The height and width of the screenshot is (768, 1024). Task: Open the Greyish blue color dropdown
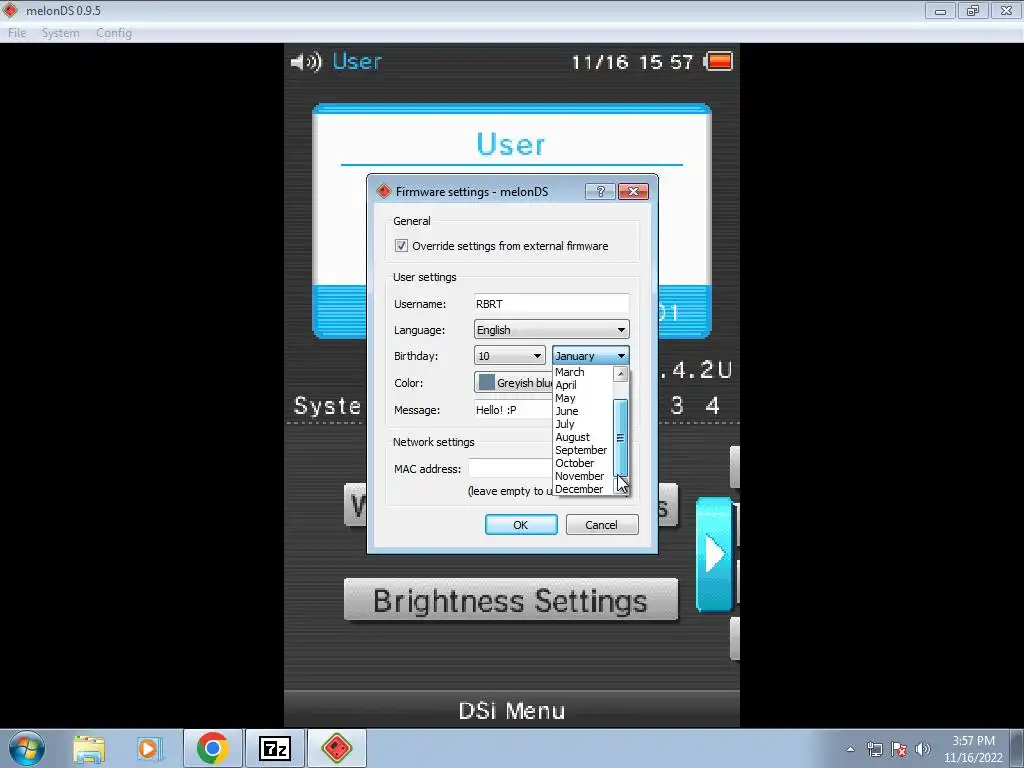click(x=513, y=383)
